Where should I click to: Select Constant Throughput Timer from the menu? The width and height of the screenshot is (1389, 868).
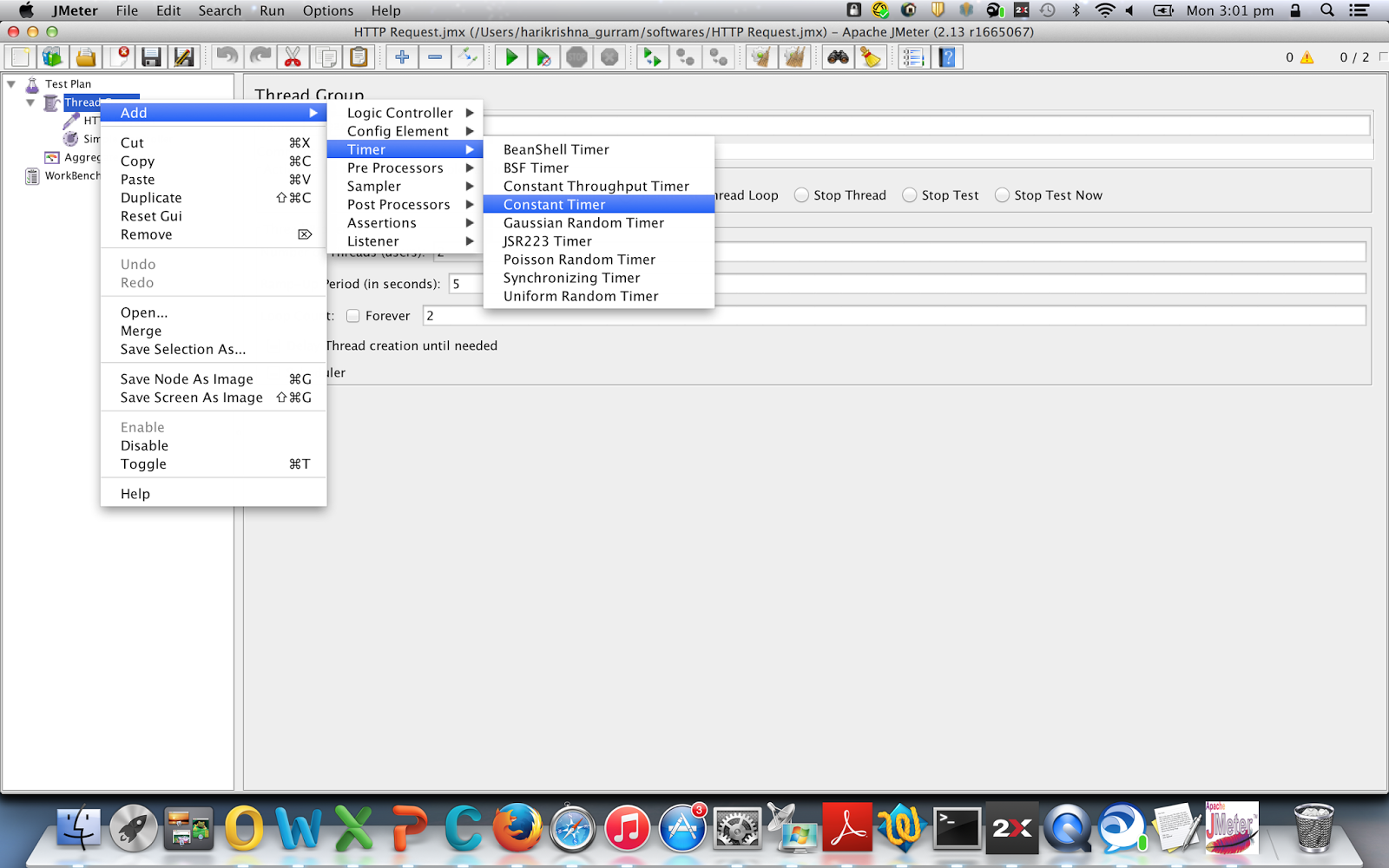[x=596, y=186]
